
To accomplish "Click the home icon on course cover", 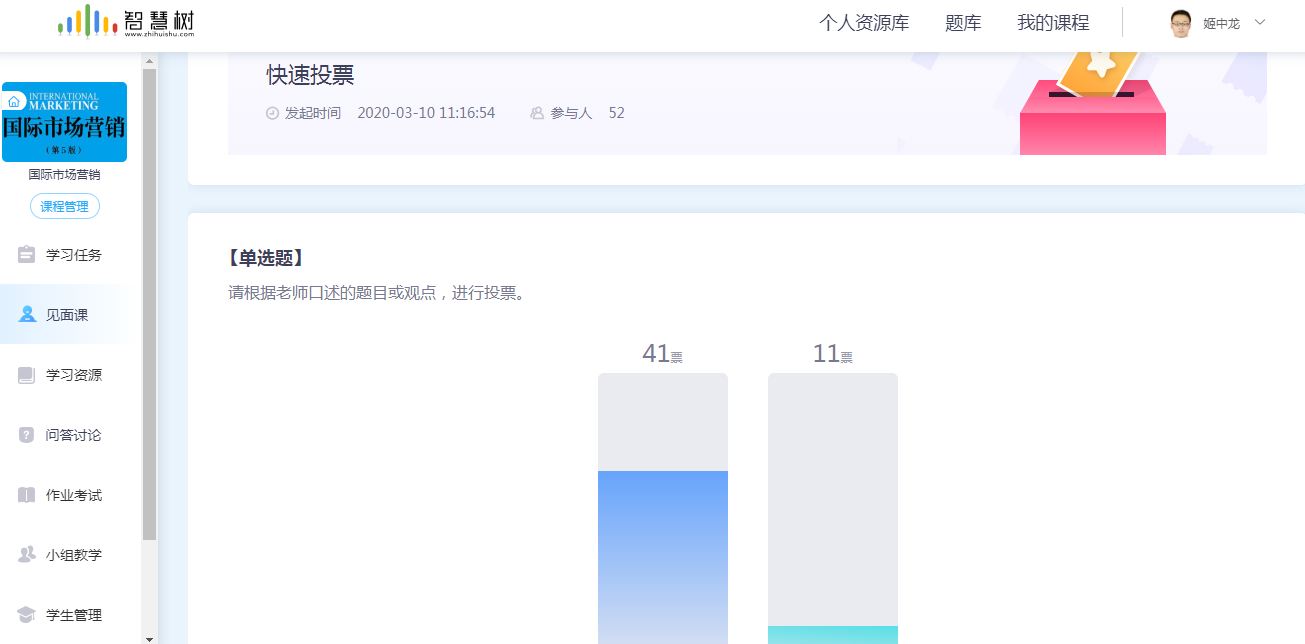I will (x=14, y=101).
